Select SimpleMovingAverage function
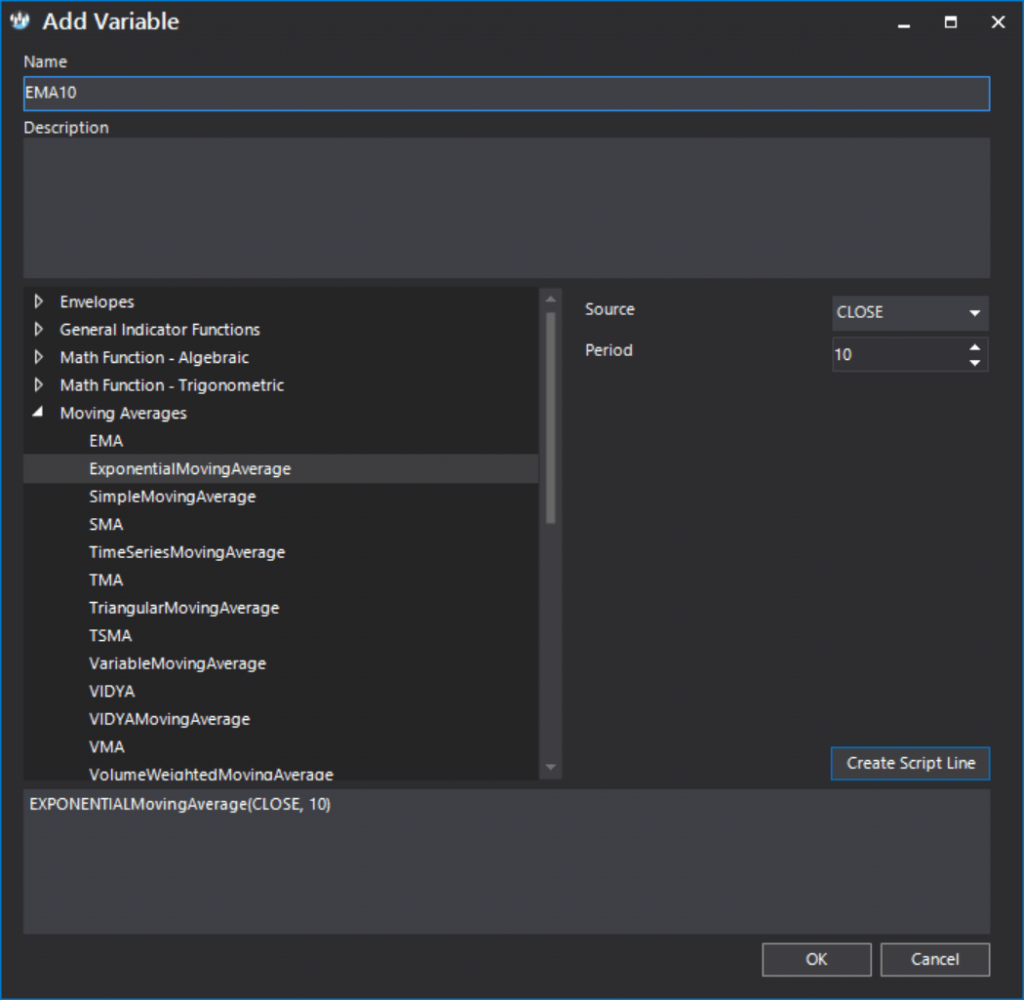The width and height of the screenshot is (1024, 1000). [x=172, y=497]
